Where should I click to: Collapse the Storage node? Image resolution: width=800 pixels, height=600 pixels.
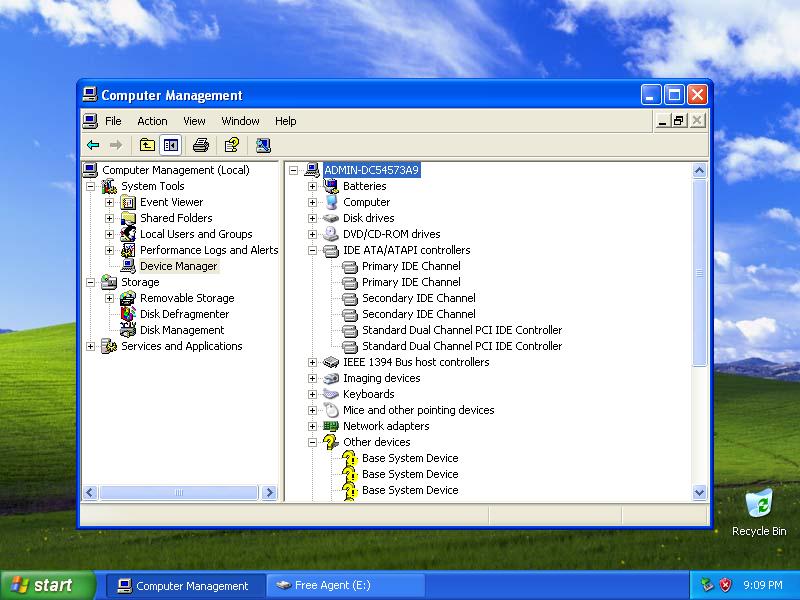click(90, 282)
